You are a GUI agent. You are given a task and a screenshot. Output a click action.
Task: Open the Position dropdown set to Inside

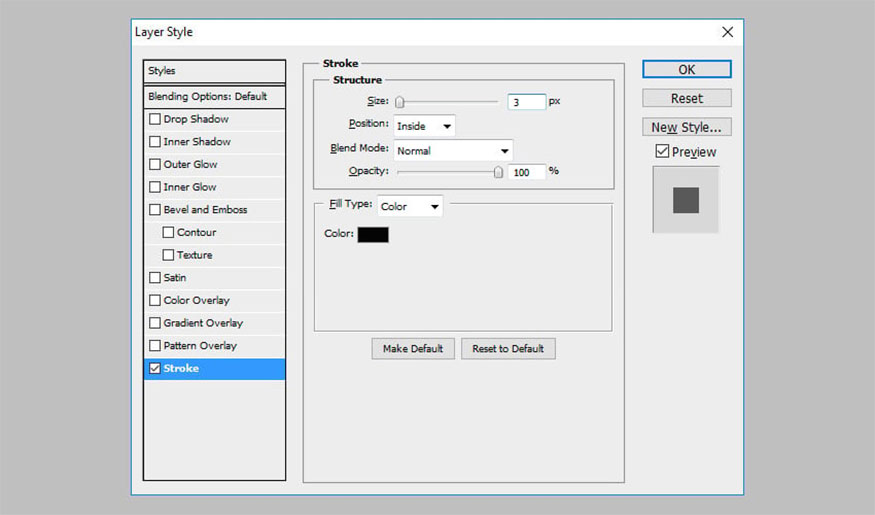[x=424, y=126]
